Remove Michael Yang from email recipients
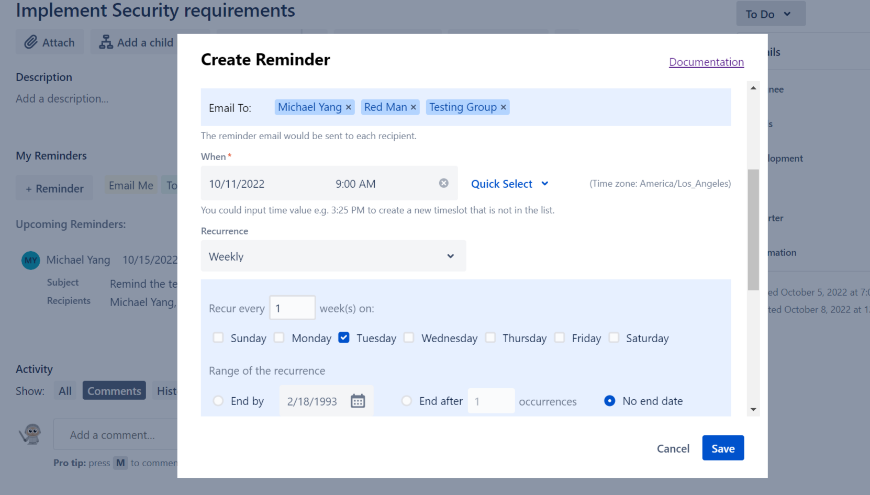Screen dimensions: 870x495 (x=349, y=107)
